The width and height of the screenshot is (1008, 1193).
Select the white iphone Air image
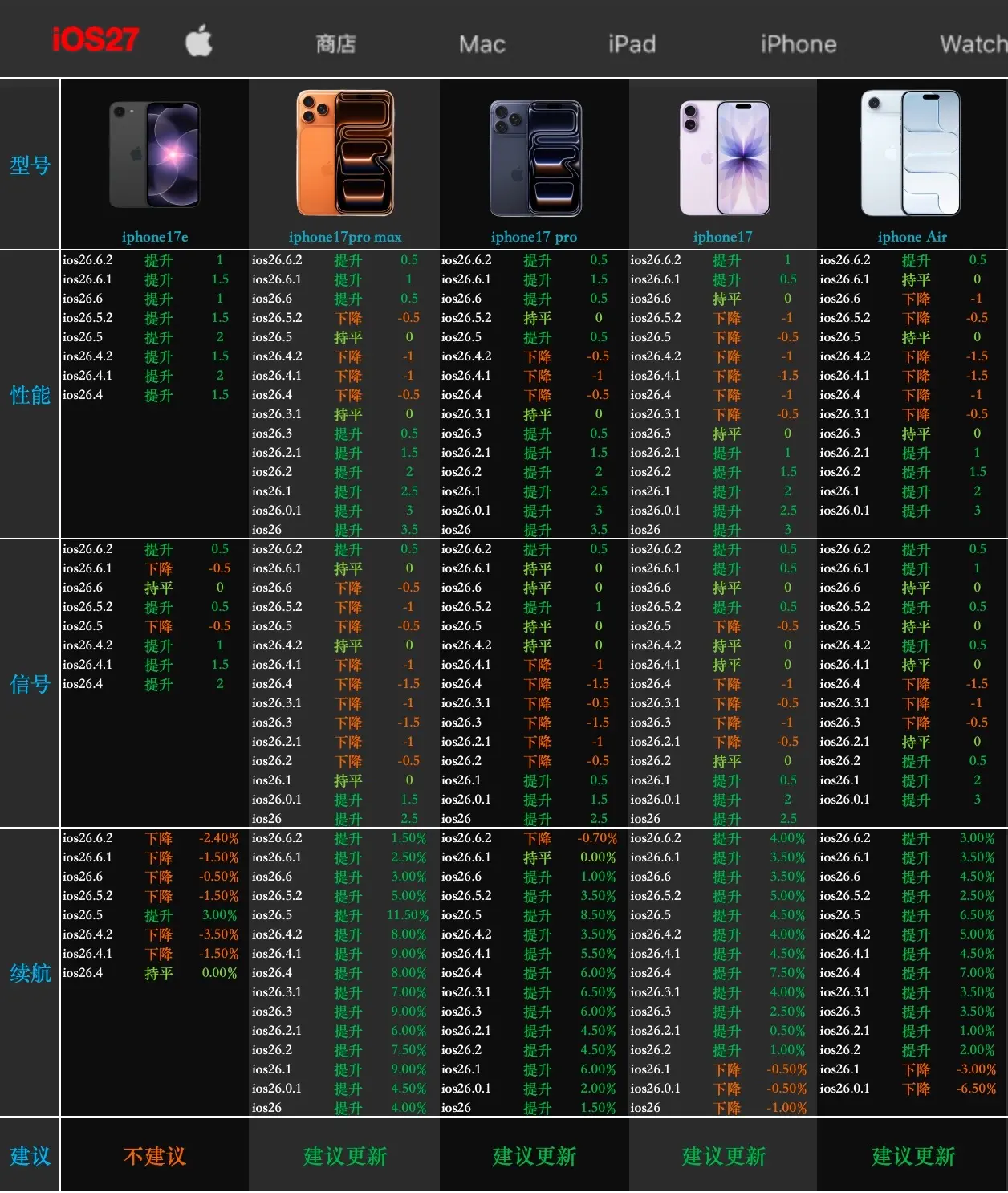[911, 153]
